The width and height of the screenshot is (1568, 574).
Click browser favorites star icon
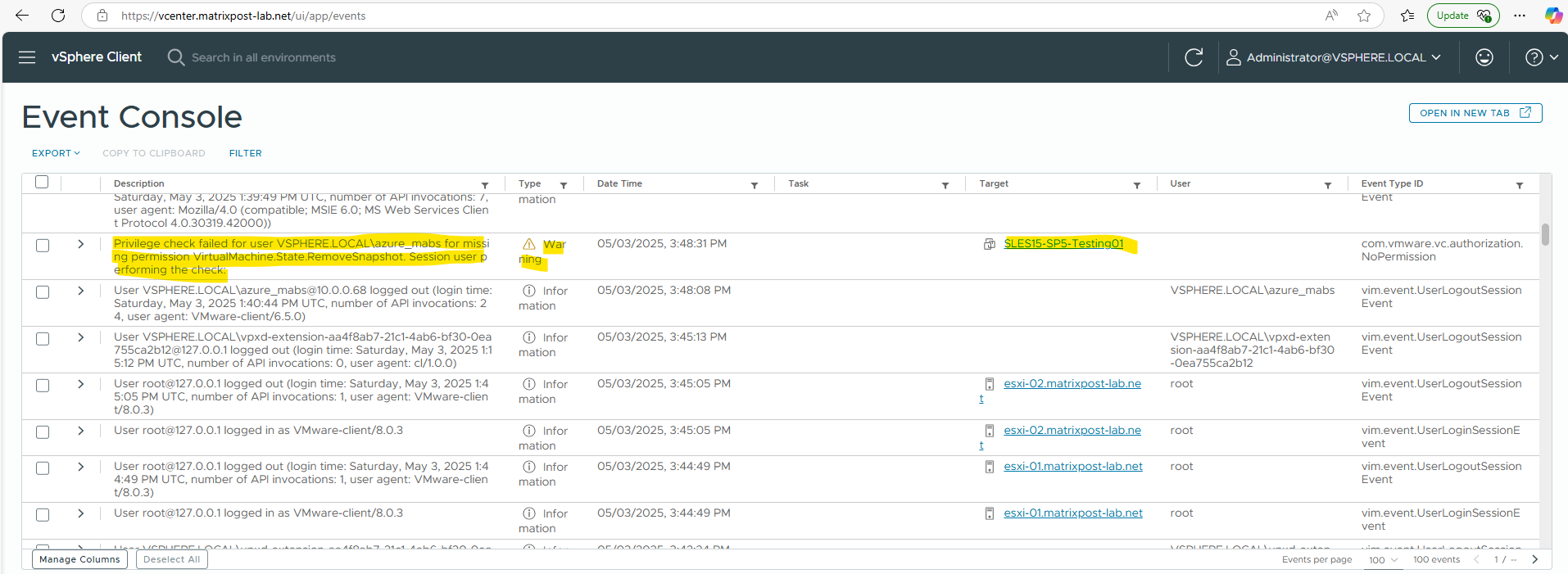(1364, 16)
